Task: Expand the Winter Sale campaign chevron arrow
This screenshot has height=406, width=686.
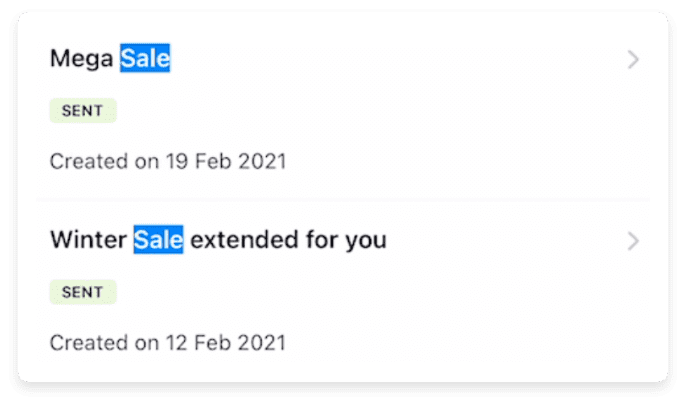Action: [x=632, y=241]
